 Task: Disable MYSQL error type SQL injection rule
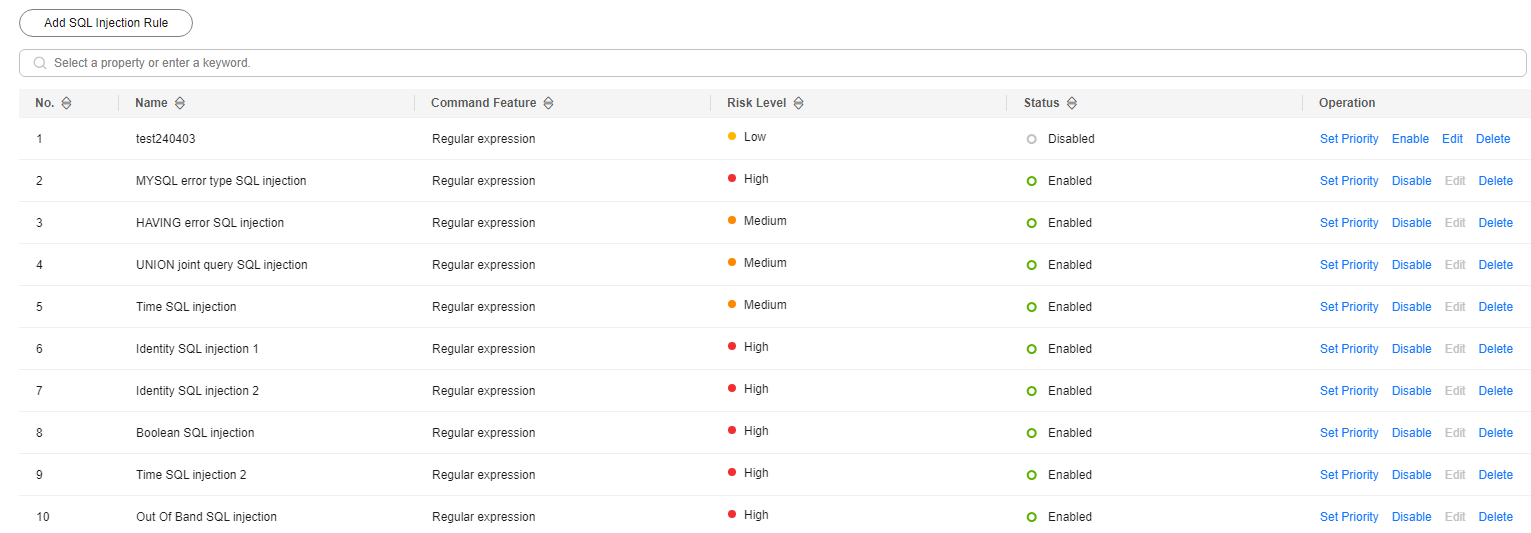point(1412,181)
